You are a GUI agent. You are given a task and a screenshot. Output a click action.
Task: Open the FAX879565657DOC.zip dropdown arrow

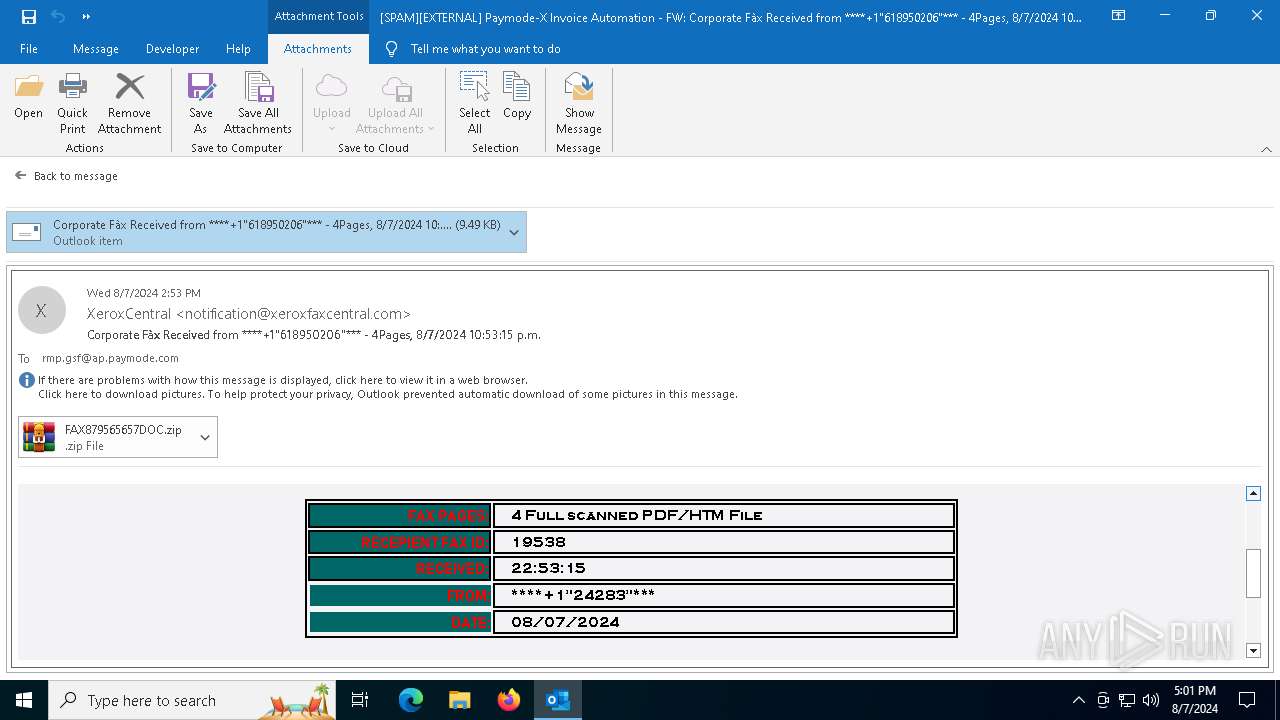(x=205, y=437)
